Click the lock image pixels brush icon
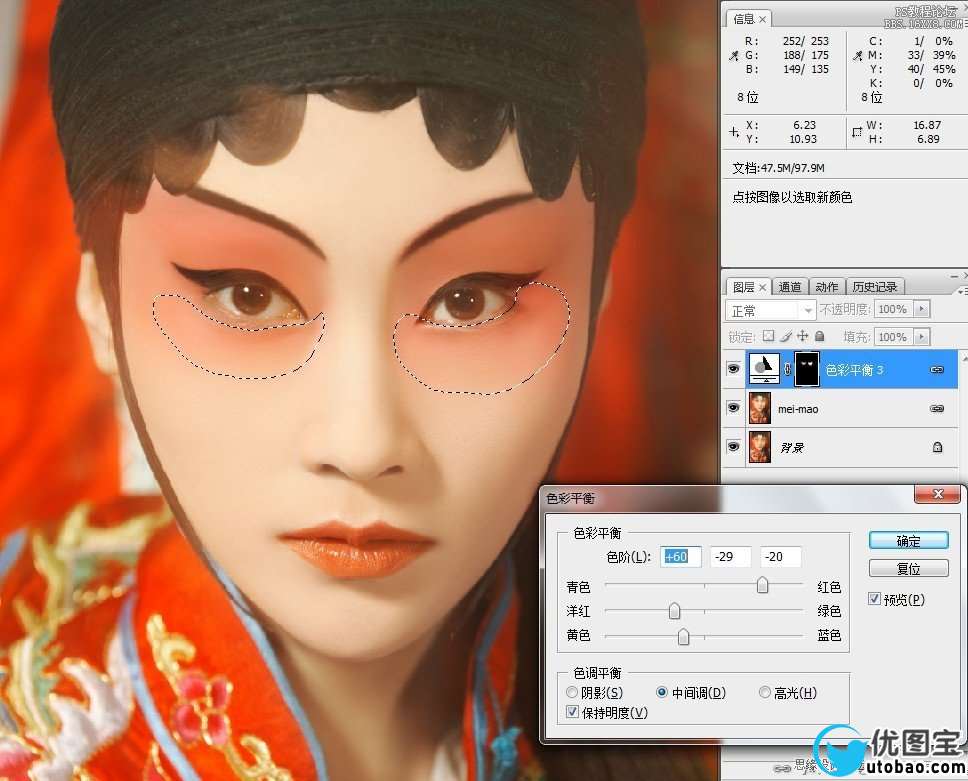 tap(785, 336)
